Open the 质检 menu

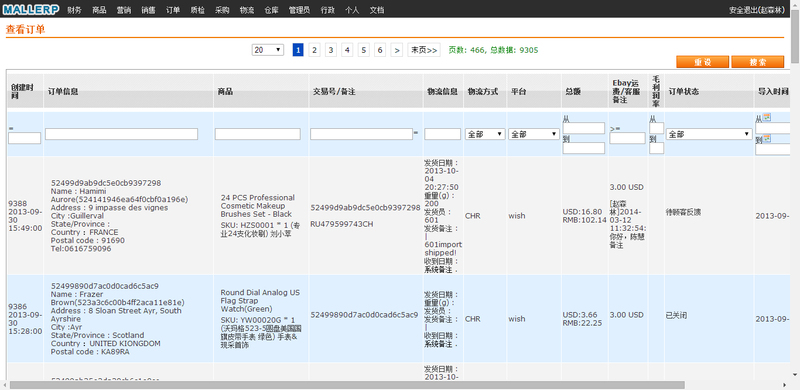click(197, 10)
